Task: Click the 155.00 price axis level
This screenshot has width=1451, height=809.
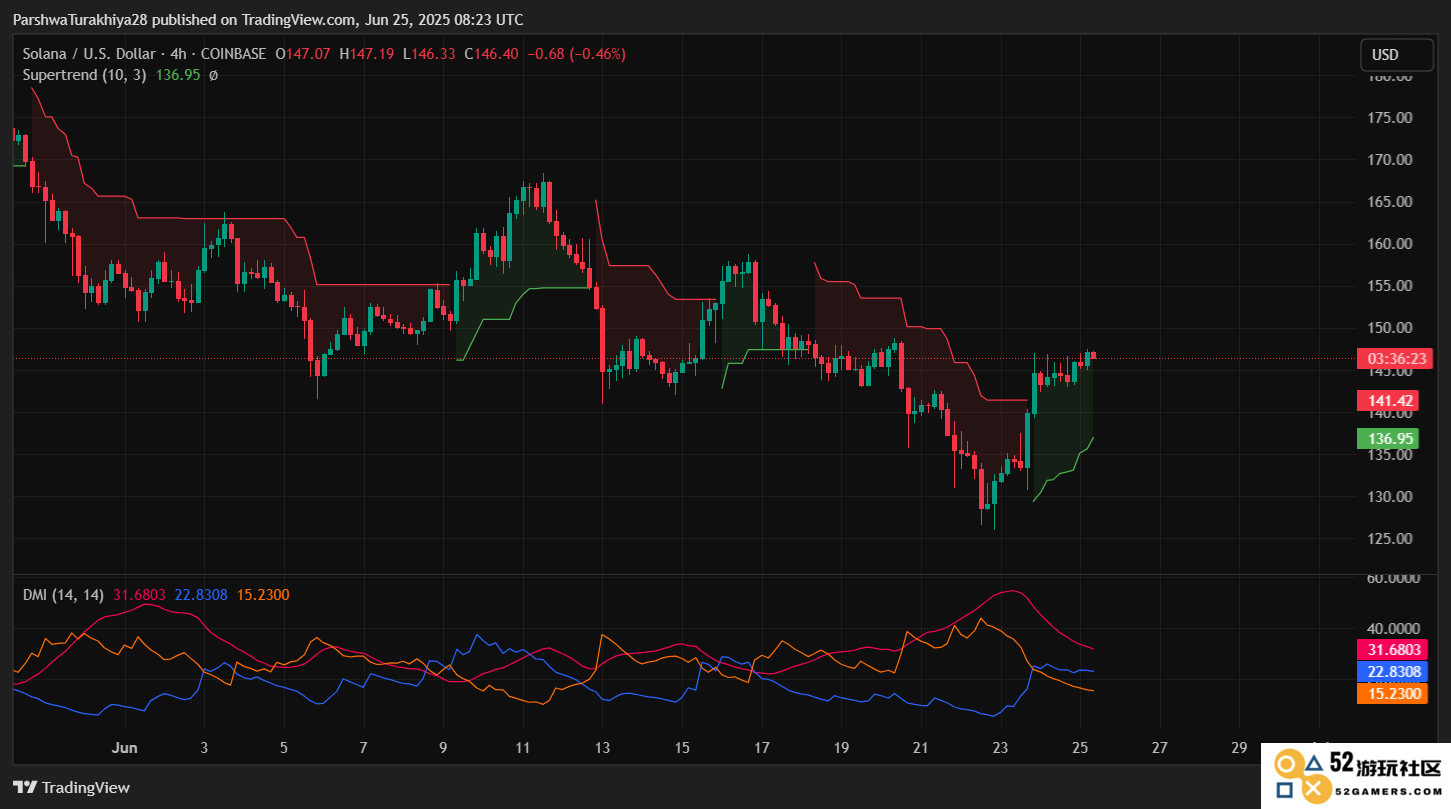Action: tap(1390, 285)
